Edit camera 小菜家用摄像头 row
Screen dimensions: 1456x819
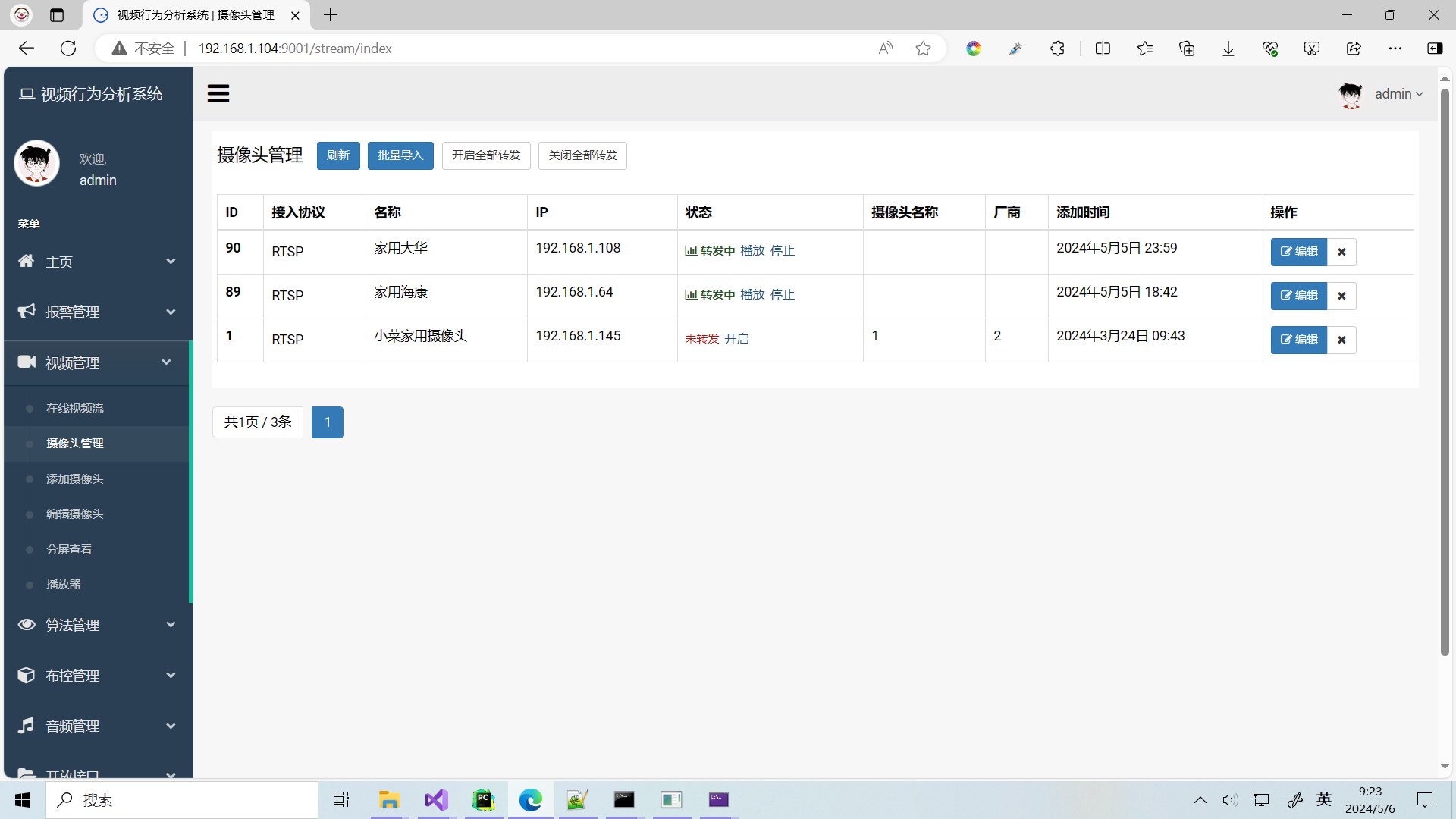point(1298,340)
